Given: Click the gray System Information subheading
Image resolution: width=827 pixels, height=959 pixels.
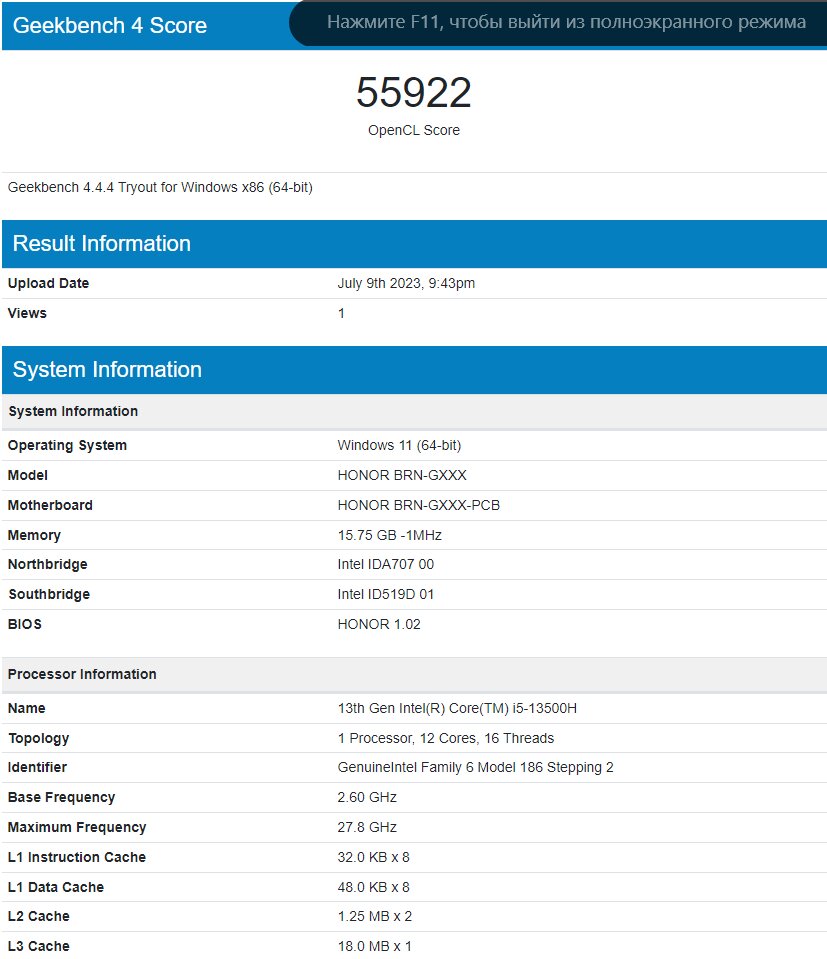Looking at the screenshot, I should pyautogui.click(x=73, y=411).
